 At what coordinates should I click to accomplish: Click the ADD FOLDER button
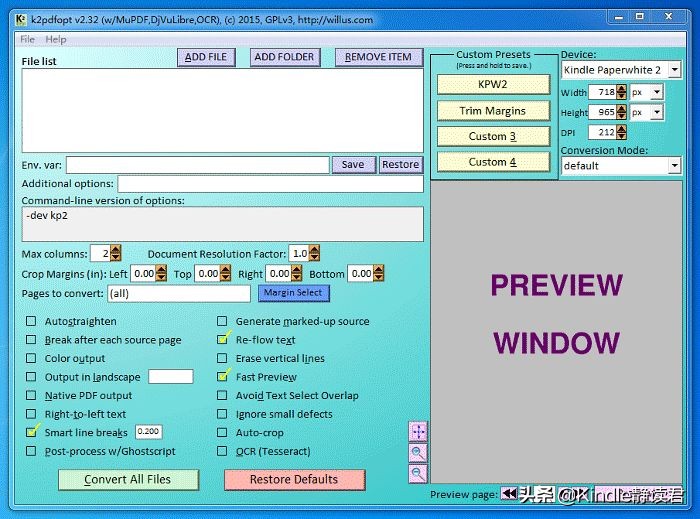(285, 57)
